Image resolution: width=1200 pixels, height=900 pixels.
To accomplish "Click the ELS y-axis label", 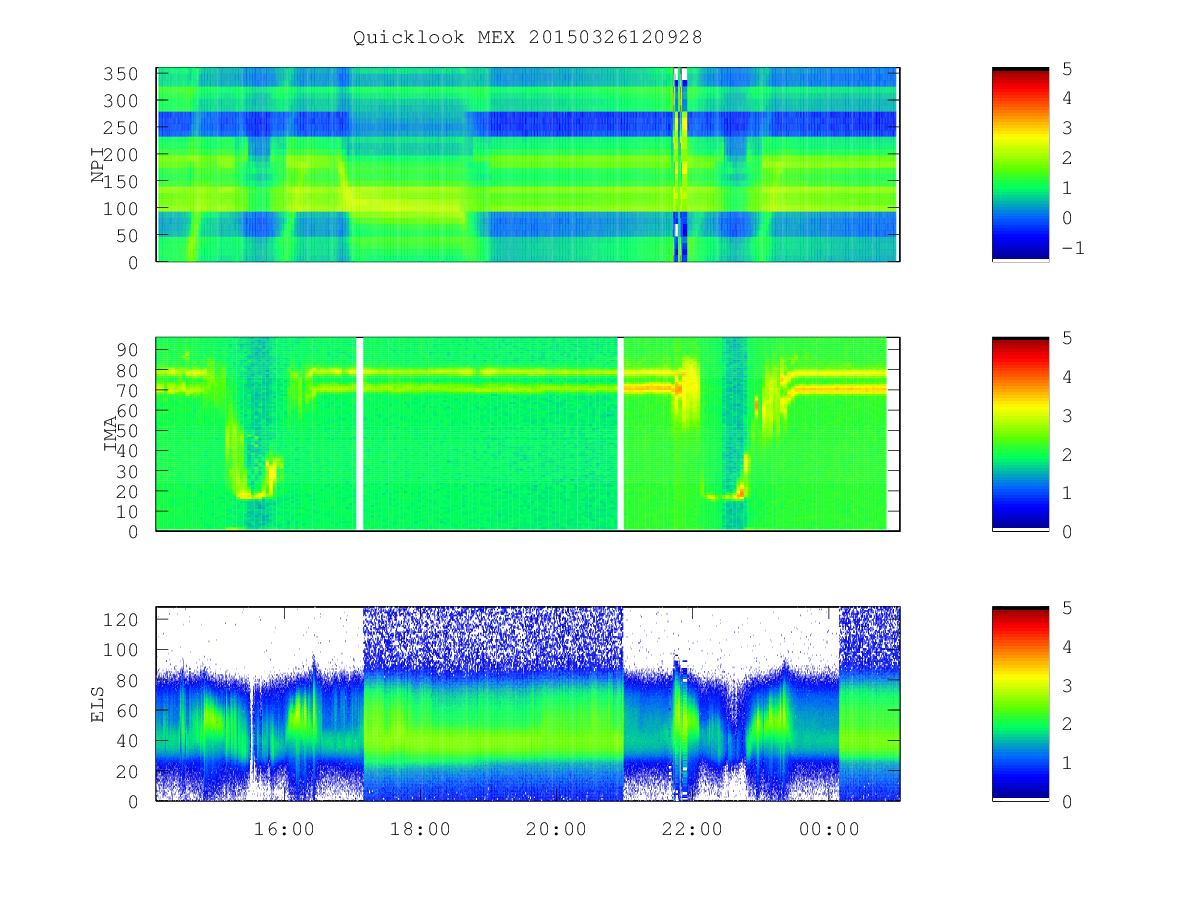I will pos(98,704).
